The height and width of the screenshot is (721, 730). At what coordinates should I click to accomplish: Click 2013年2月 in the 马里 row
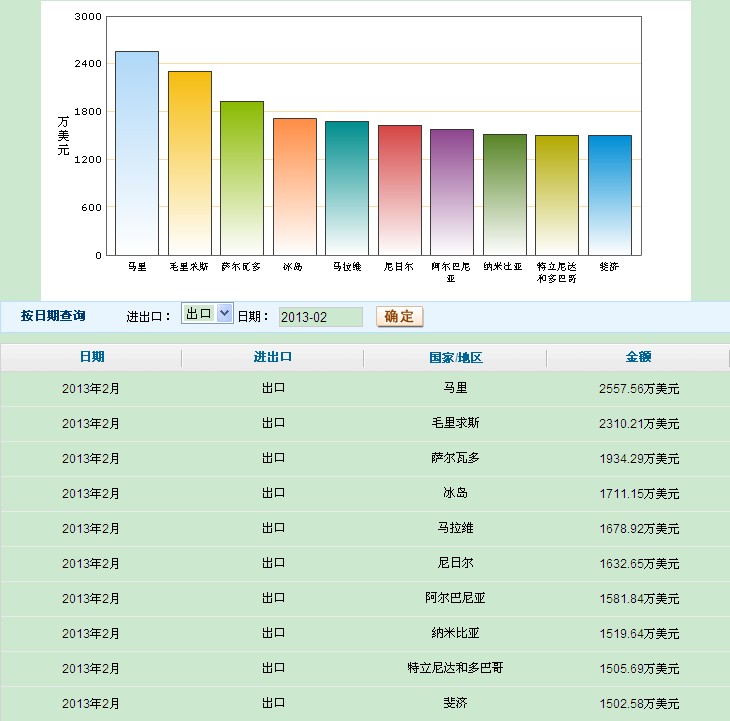pos(91,389)
